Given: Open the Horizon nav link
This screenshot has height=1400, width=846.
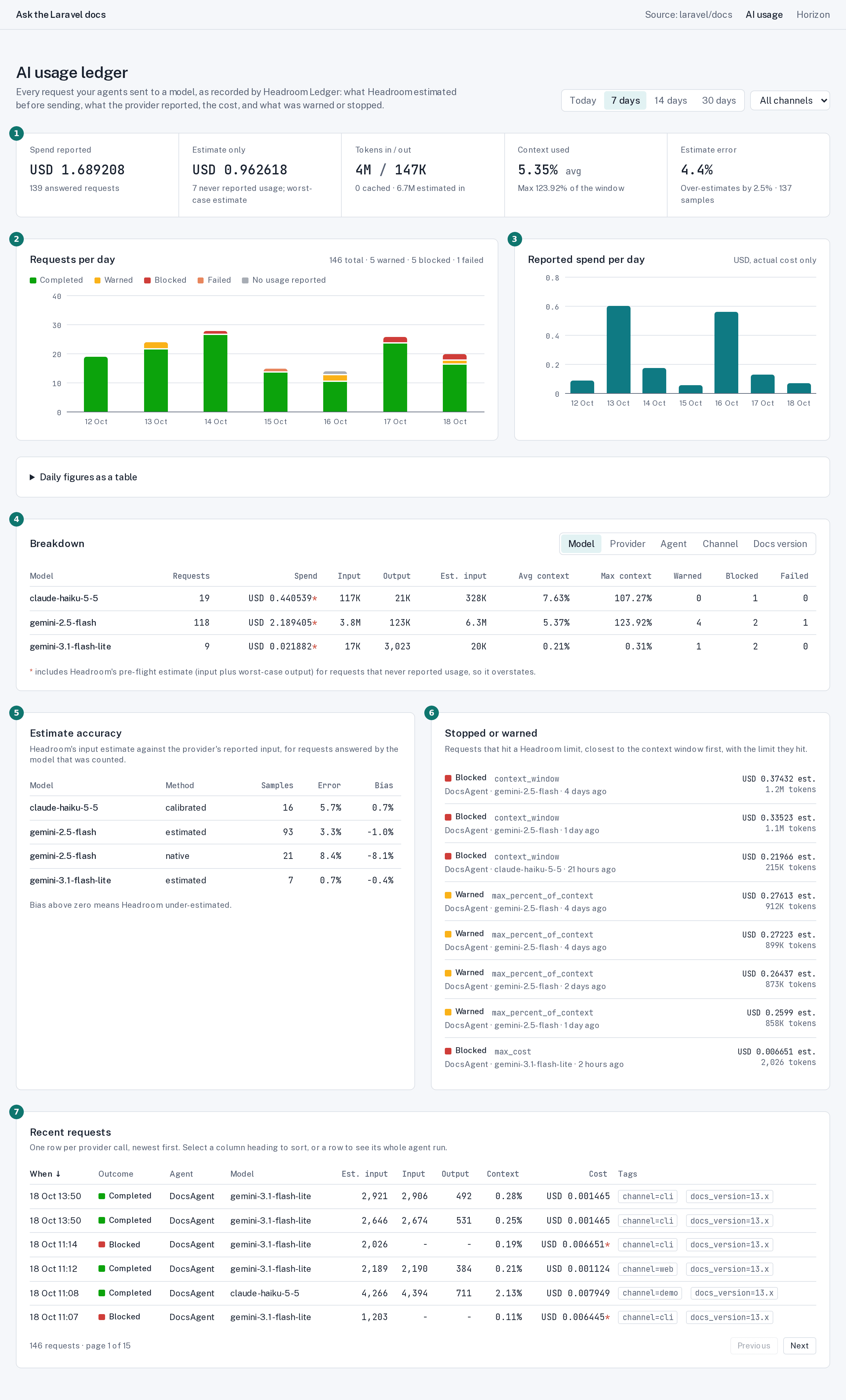Looking at the screenshot, I should tap(812, 15).
